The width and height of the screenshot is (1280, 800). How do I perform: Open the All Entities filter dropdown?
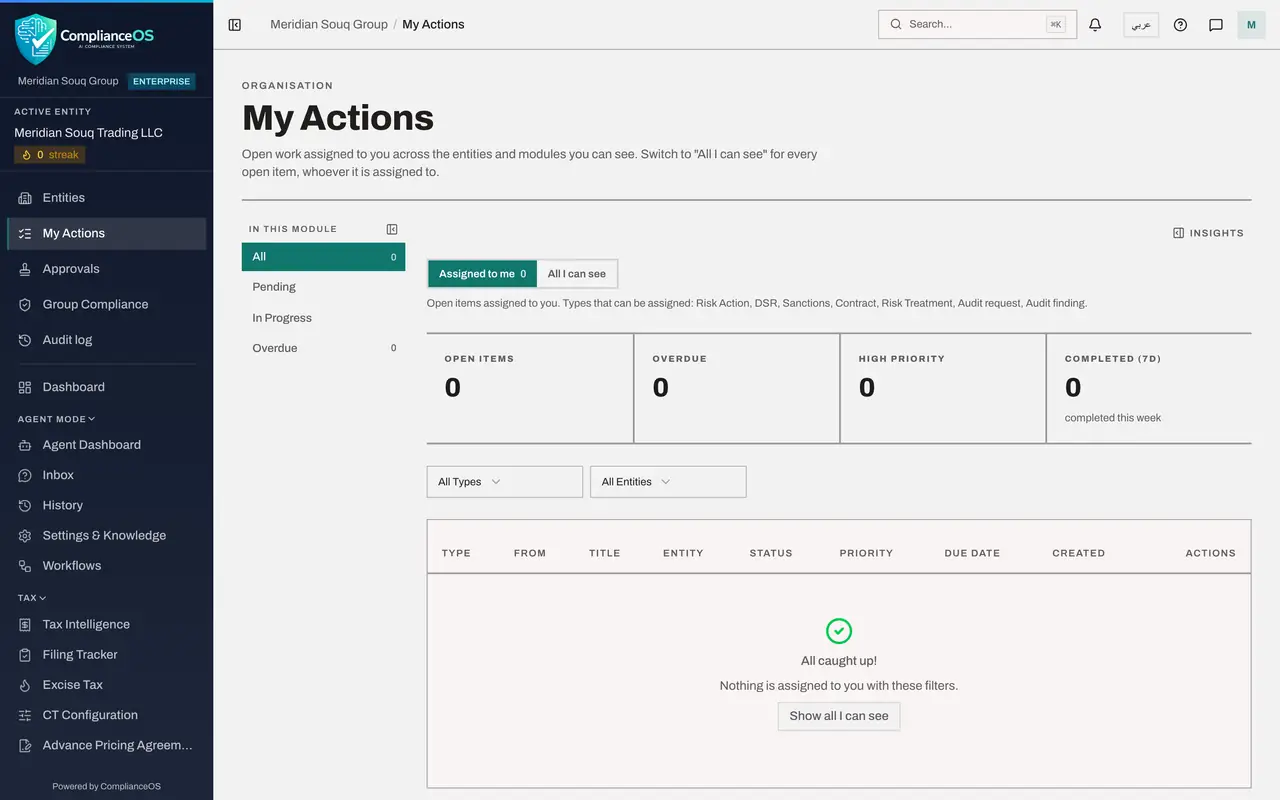point(668,482)
